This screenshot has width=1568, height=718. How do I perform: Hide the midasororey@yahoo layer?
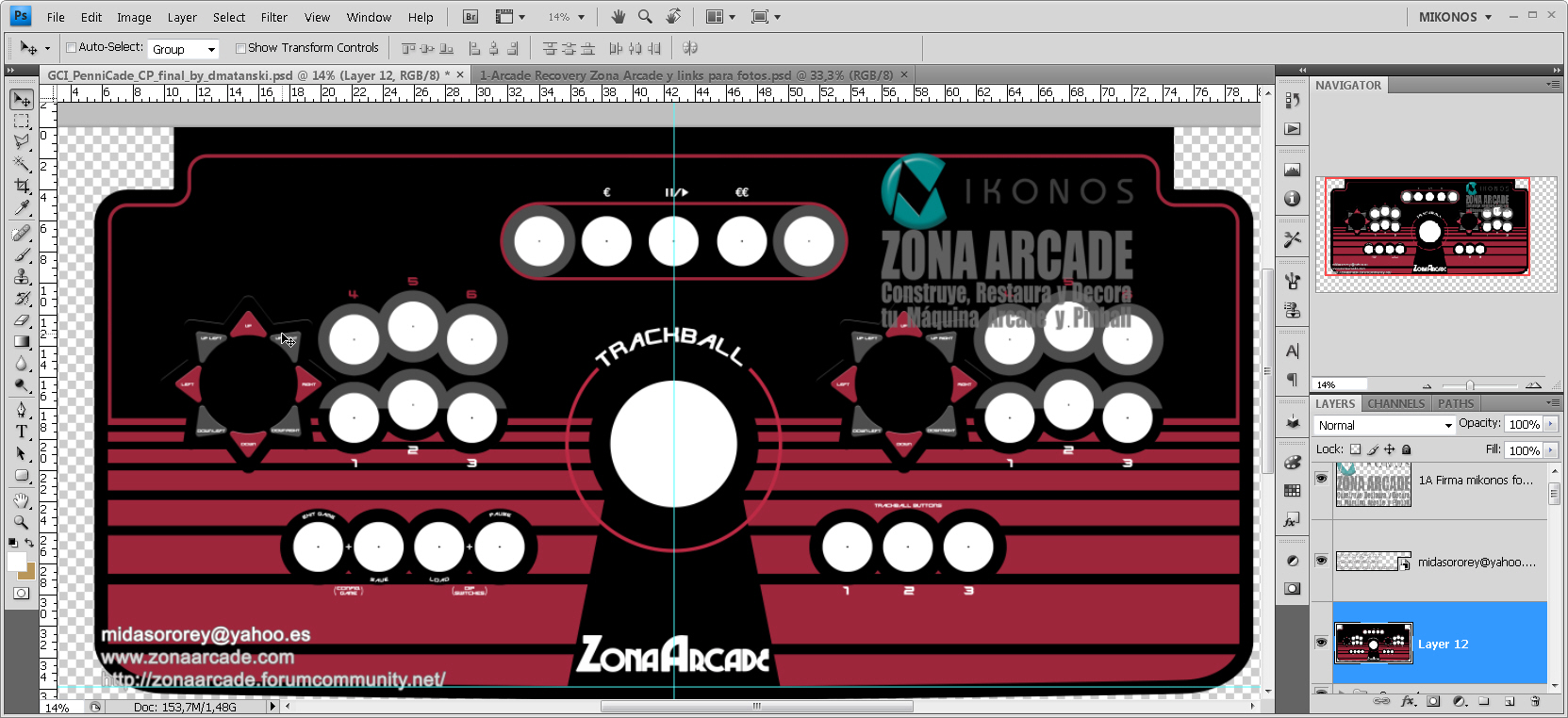1321,561
